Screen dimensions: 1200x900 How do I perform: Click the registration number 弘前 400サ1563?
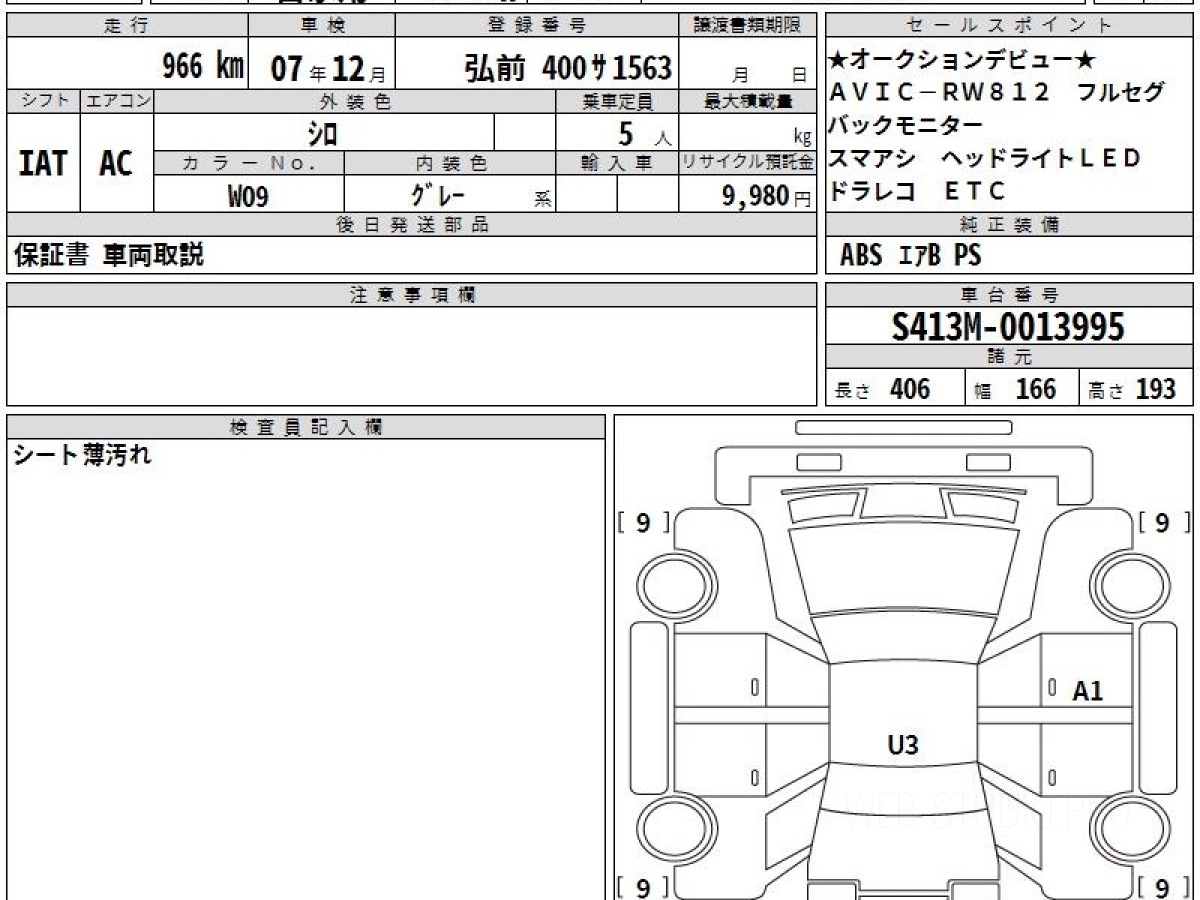pyautogui.click(x=567, y=68)
